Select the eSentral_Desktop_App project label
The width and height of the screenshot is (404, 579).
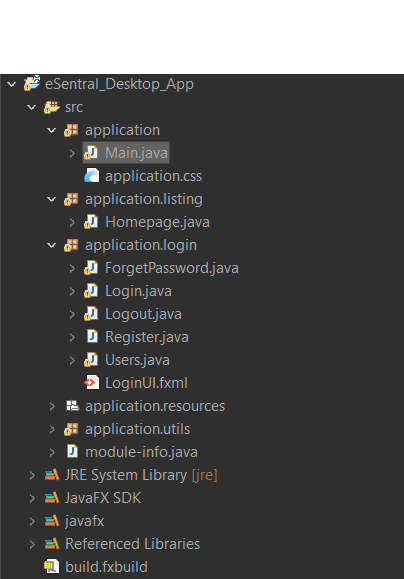[x=119, y=84]
